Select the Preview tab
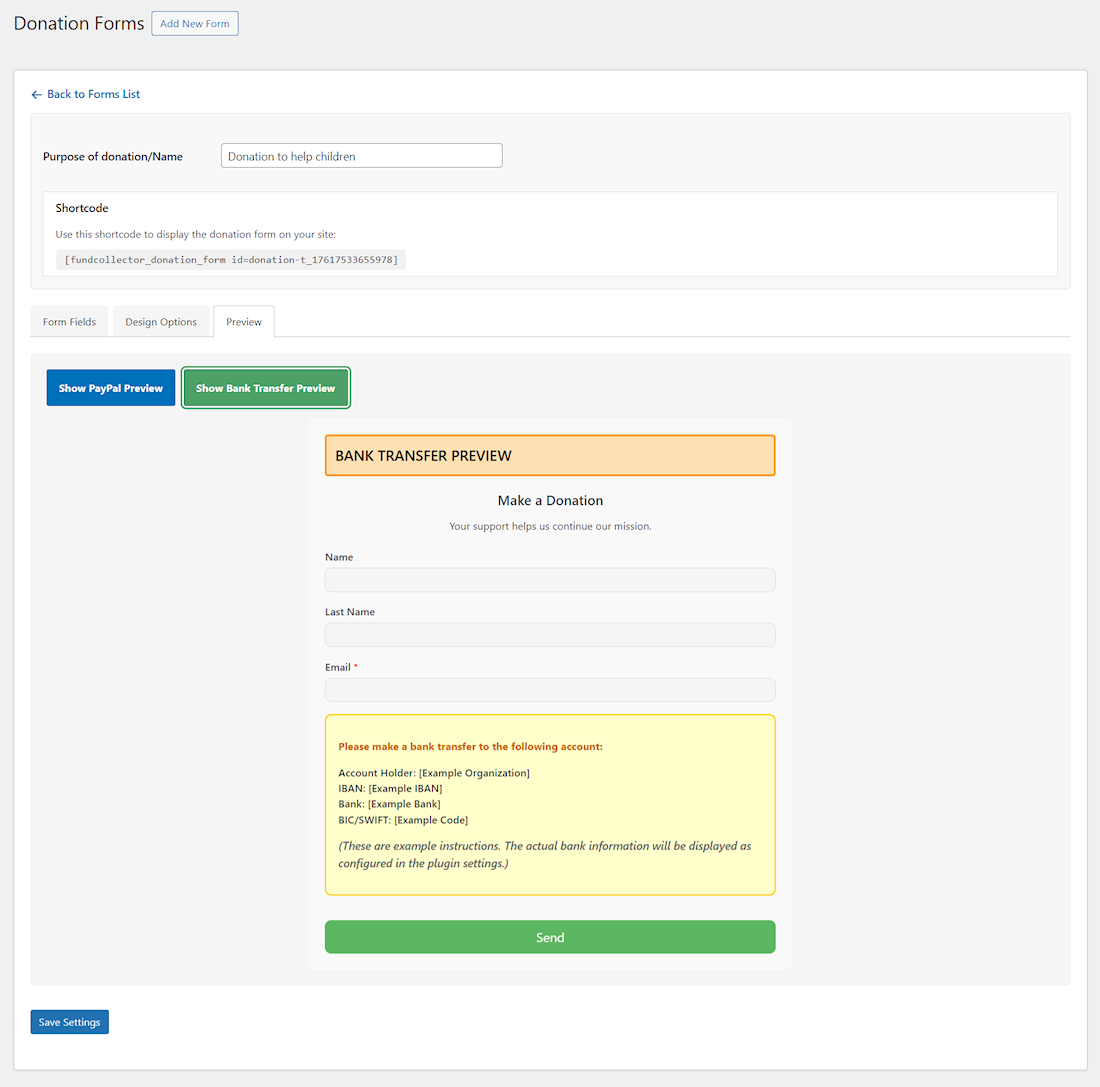 243,321
